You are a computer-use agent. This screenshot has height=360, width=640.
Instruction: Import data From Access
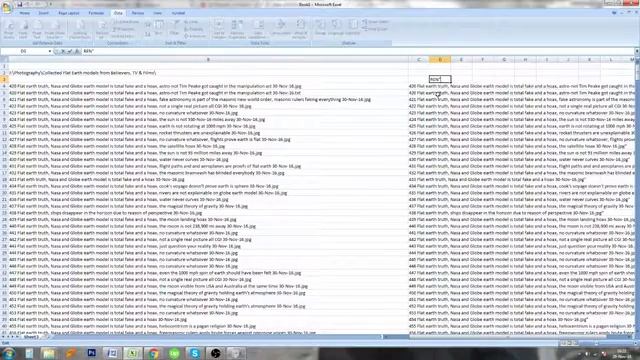(9, 30)
